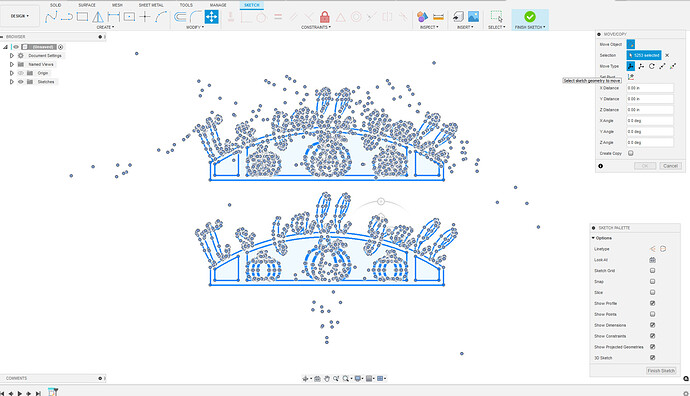Open the Measure inspect tool
Screen dimensions: 690x396
coord(438,17)
